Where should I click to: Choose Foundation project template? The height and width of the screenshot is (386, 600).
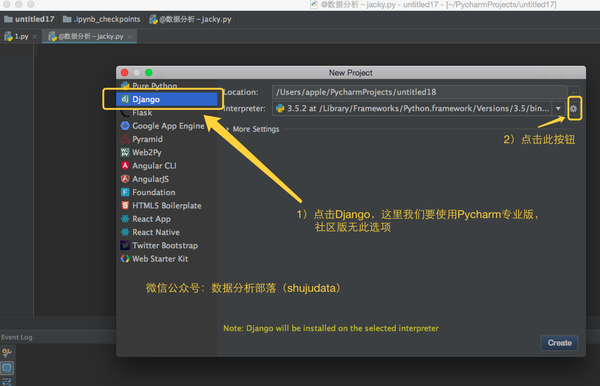pyautogui.click(x=167, y=192)
